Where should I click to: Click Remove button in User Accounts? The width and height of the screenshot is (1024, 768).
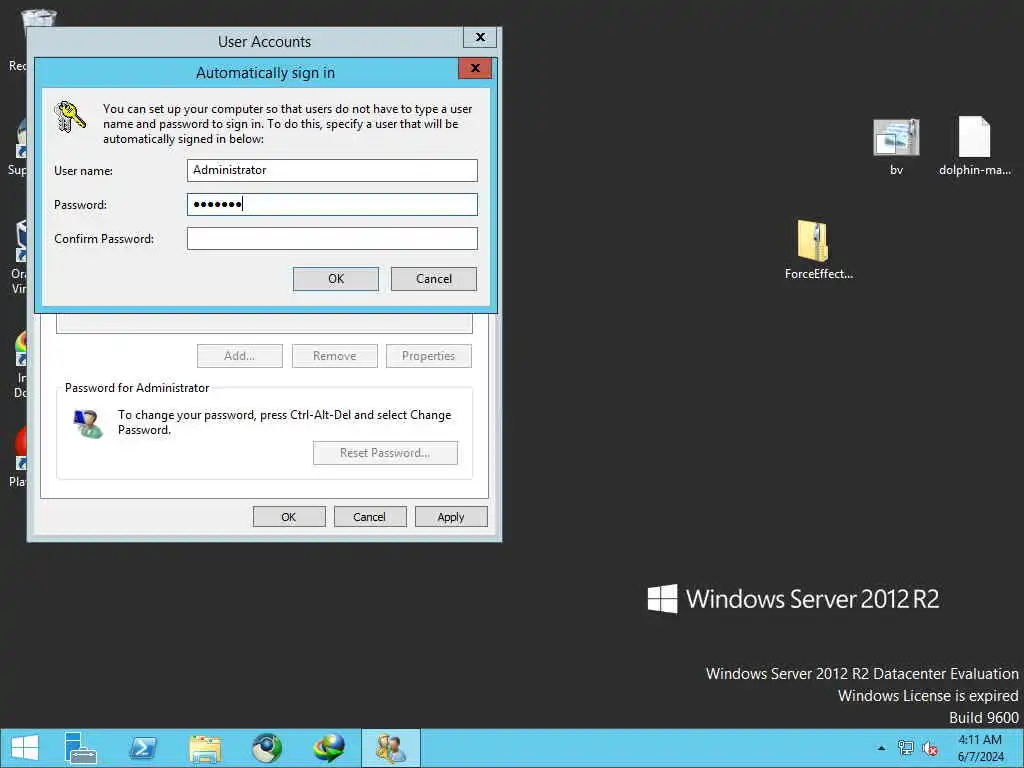click(x=334, y=356)
